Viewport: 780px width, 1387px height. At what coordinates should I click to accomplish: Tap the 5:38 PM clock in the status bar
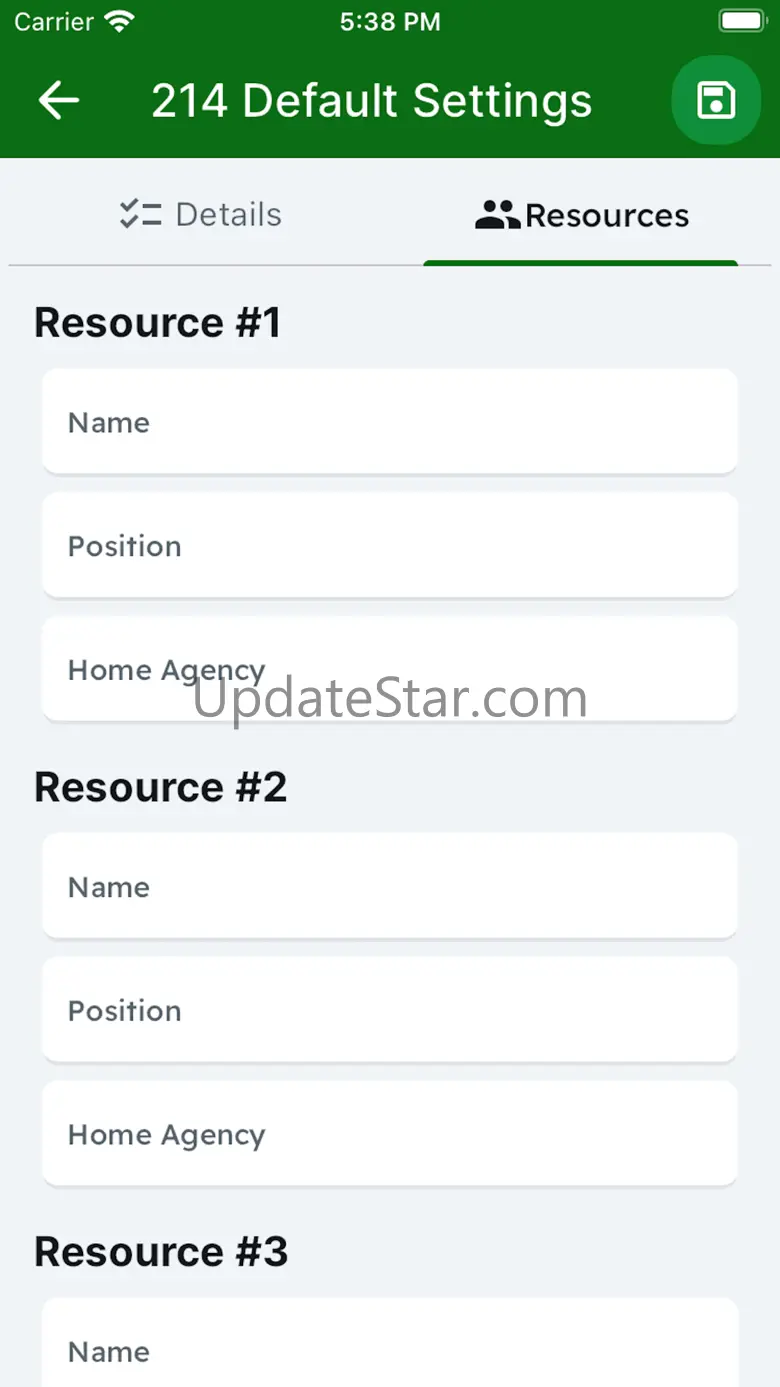(x=390, y=22)
